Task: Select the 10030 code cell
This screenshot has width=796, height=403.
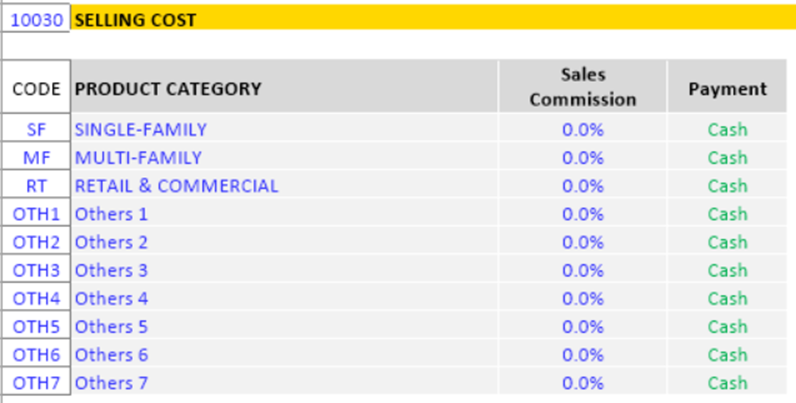Action: [36, 19]
